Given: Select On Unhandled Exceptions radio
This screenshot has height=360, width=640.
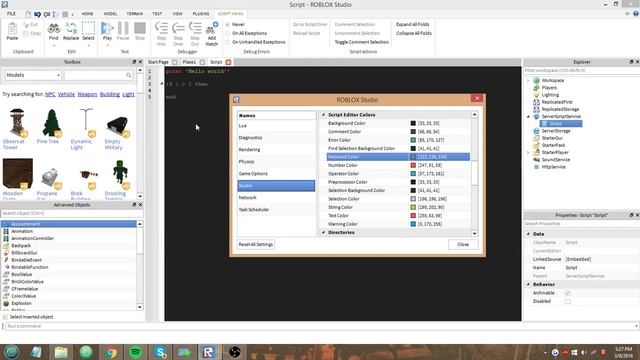Looking at the screenshot, I should [228, 42].
